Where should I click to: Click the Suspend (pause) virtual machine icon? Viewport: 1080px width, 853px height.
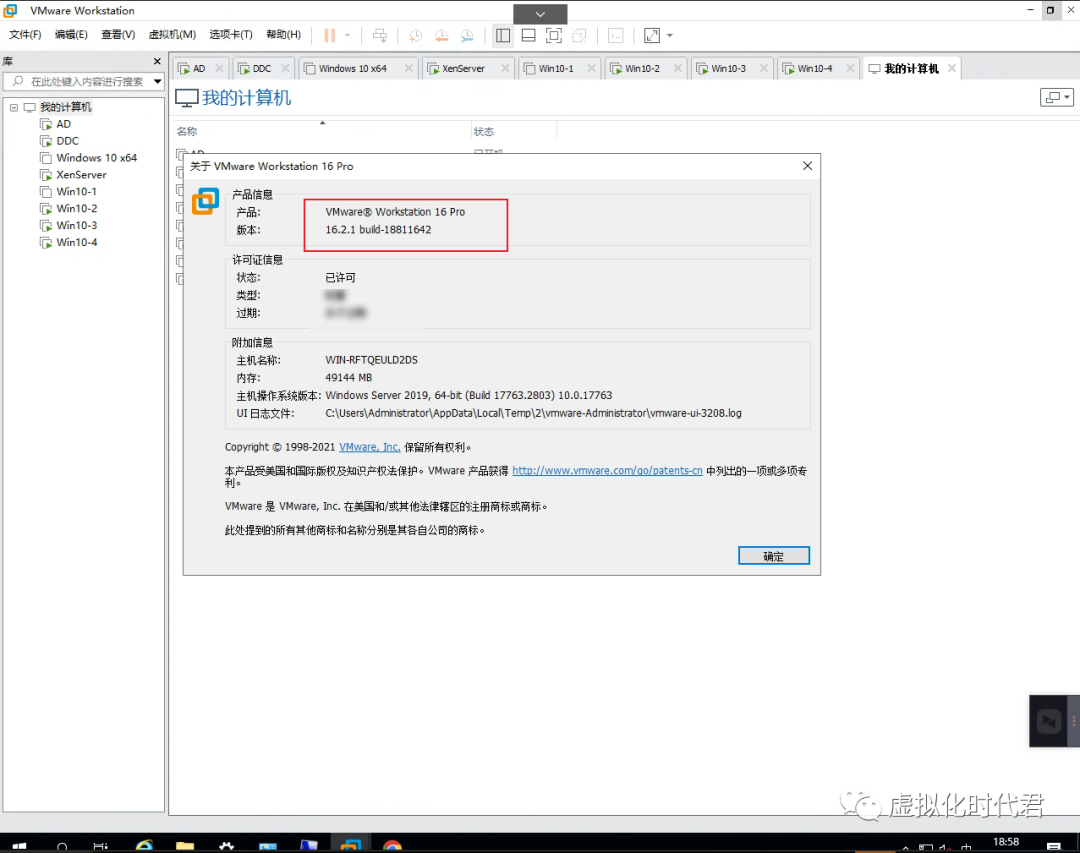click(x=330, y=35)
